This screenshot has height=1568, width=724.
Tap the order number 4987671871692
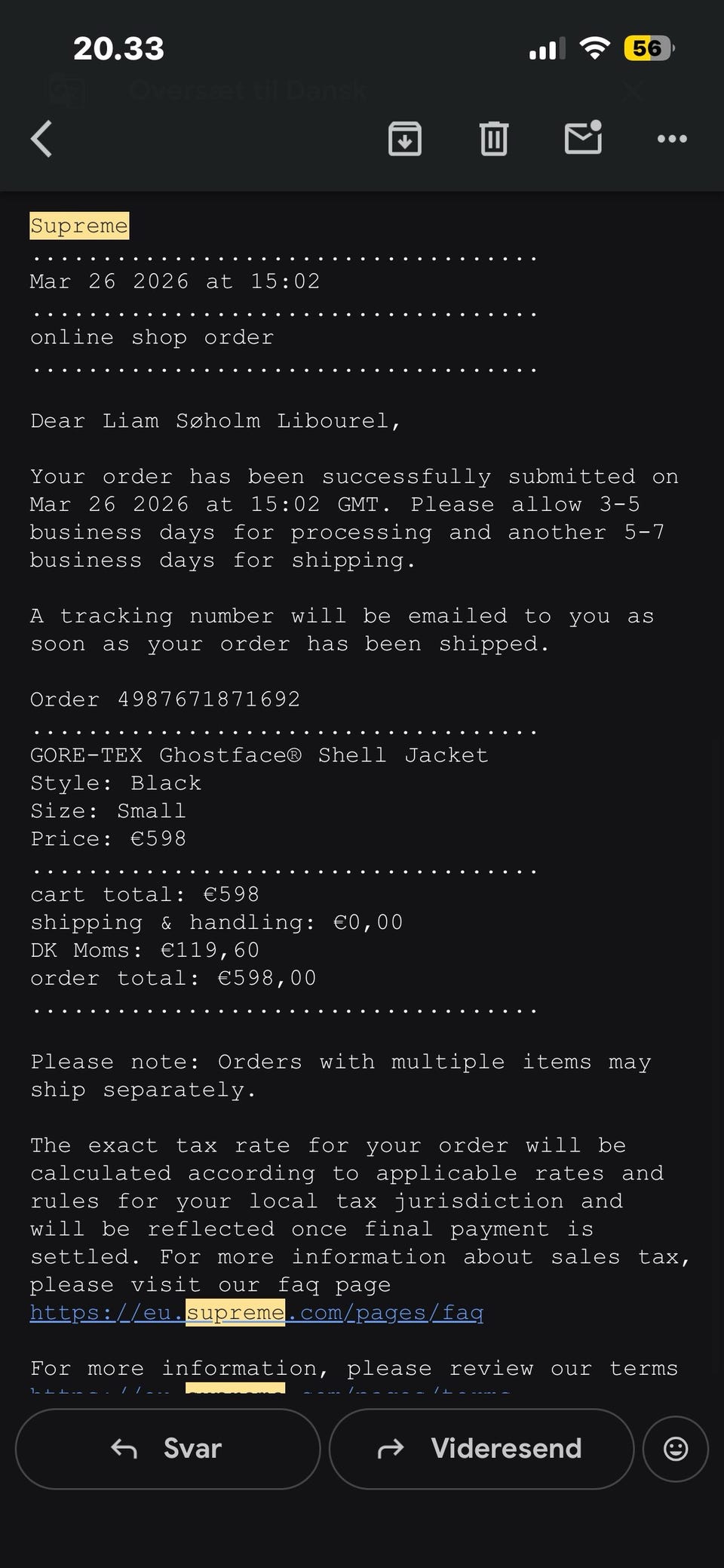pos(208,699)
